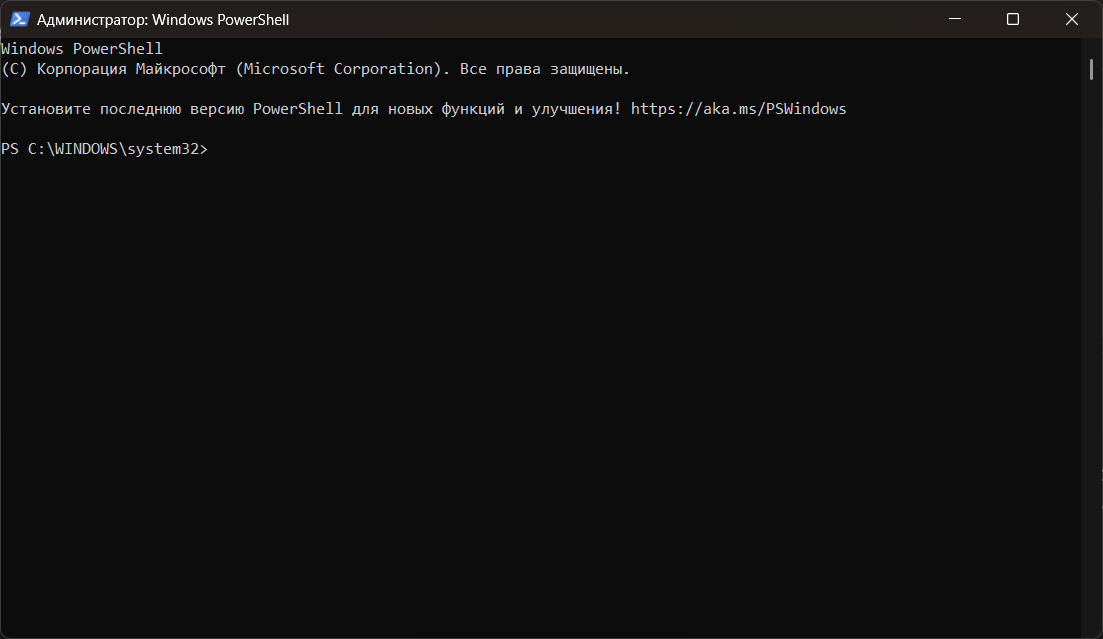Open the https://aka.ms/PSWindows link

pos(738,108)
